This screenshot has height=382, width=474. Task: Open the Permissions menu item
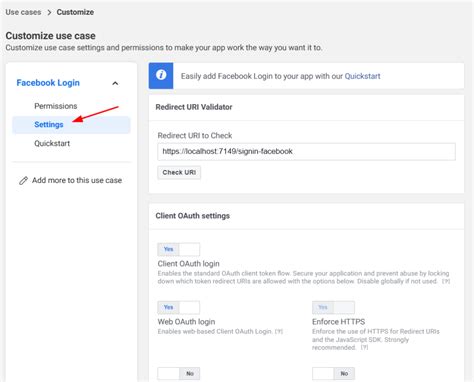pos(56,106)
